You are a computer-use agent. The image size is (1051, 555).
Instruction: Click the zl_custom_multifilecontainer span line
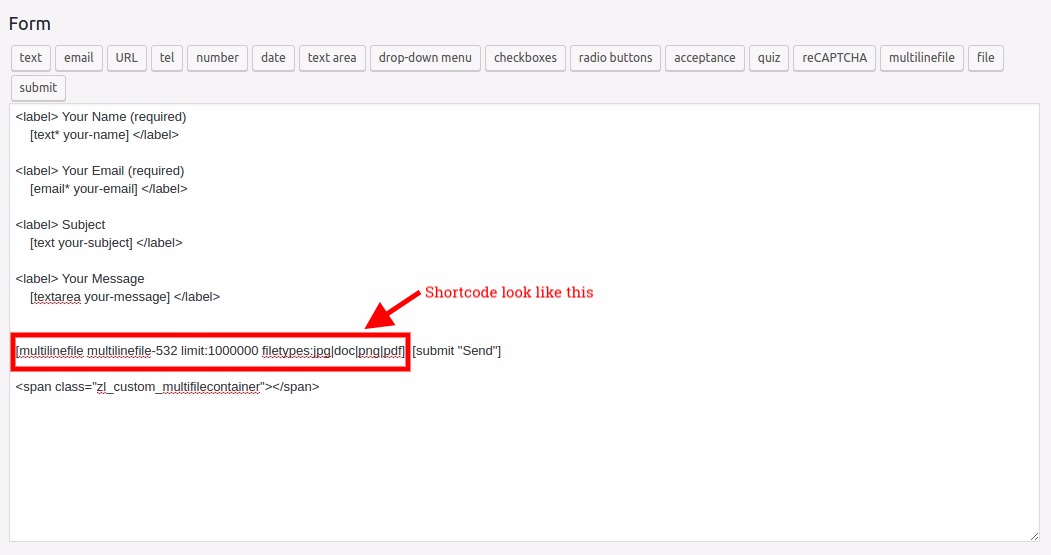tap(168, 387)
